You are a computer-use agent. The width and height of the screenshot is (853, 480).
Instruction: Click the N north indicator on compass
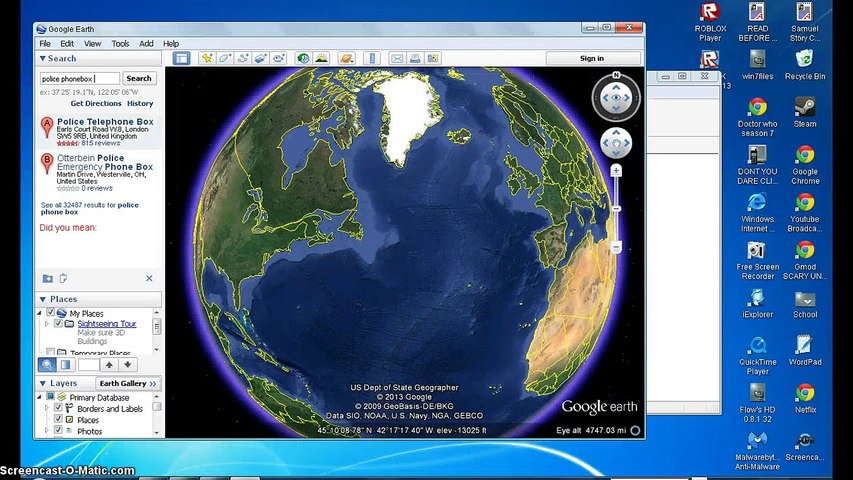click(x=616, y=75)
